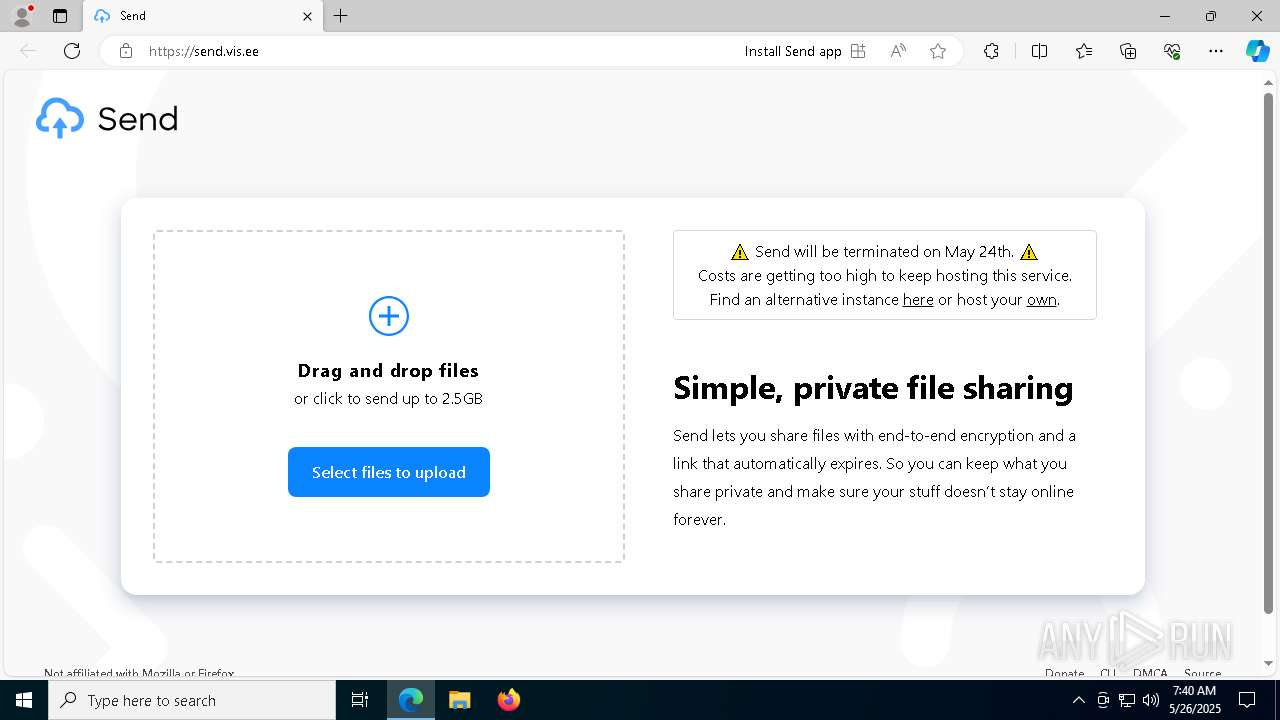Refresh the page with reload icon
Screen dimensions: 1280x720
click(72, 51)
